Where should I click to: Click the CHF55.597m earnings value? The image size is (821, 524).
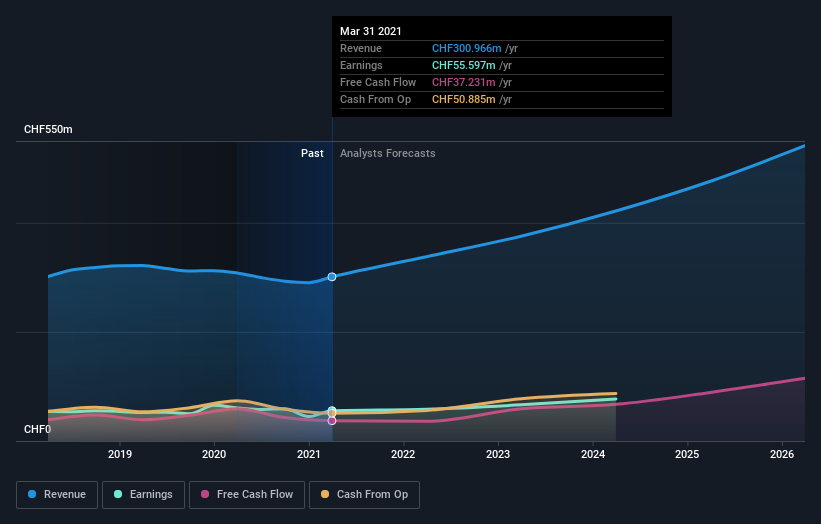click(x=463, y=65)
